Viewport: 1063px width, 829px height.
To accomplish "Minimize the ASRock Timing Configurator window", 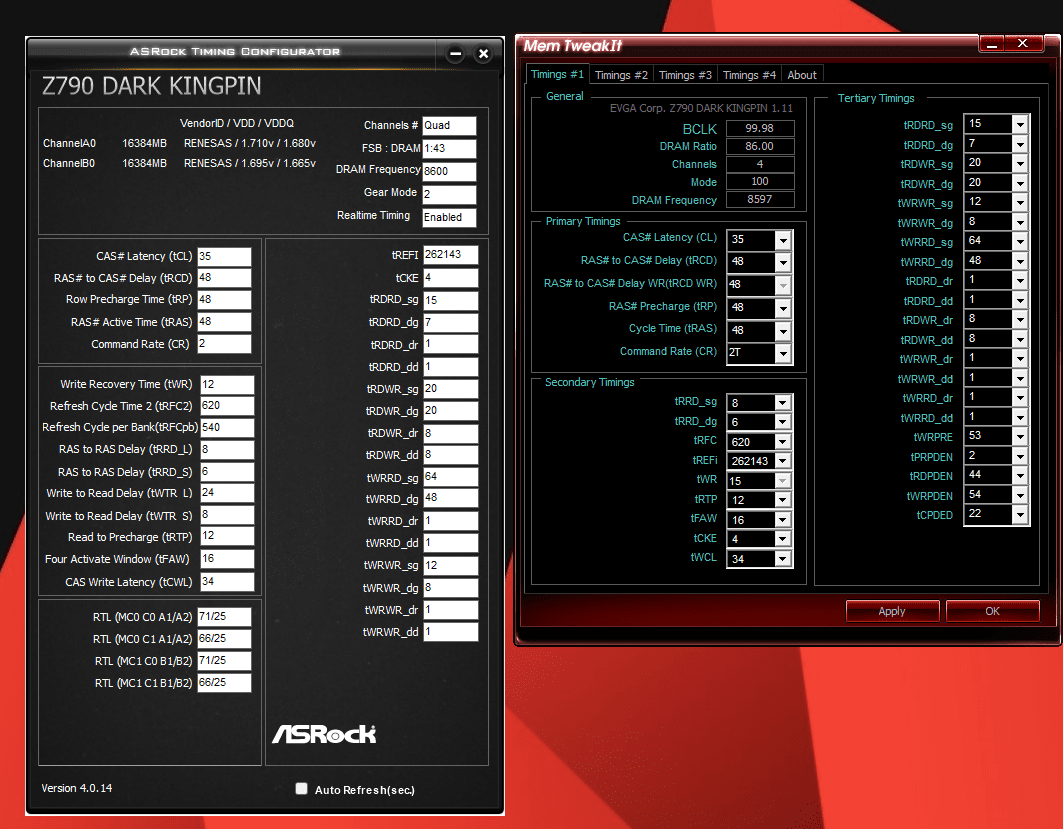I will click(x=456, y=53).
